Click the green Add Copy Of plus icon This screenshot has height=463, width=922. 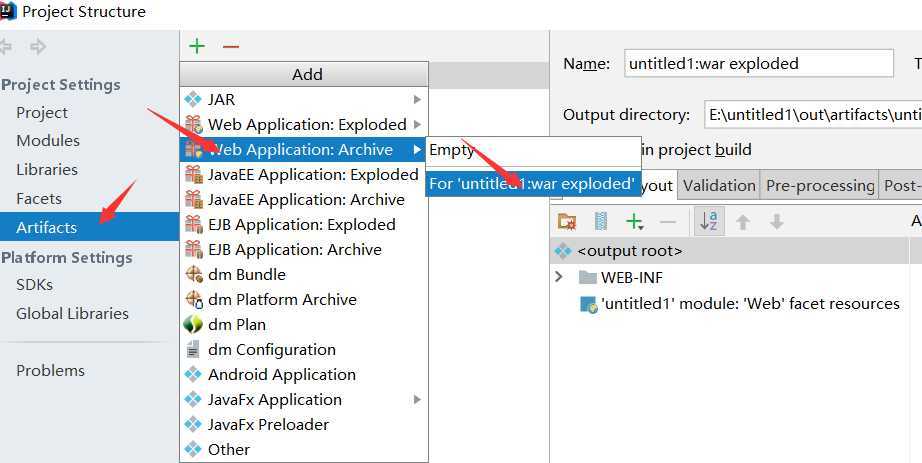(x=634, y=221)
